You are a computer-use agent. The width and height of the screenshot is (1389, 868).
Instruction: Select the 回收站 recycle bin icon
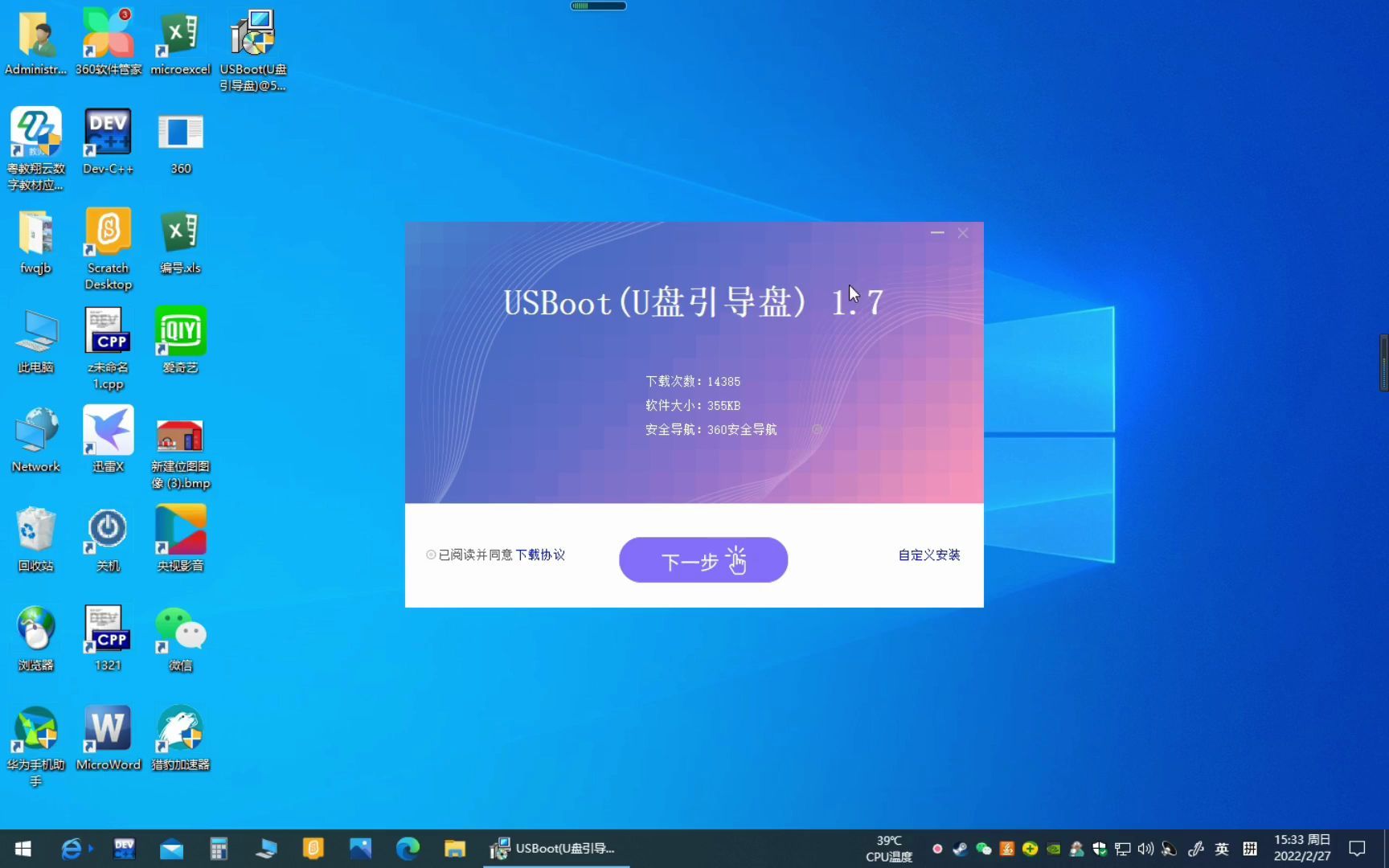point(36,539)
